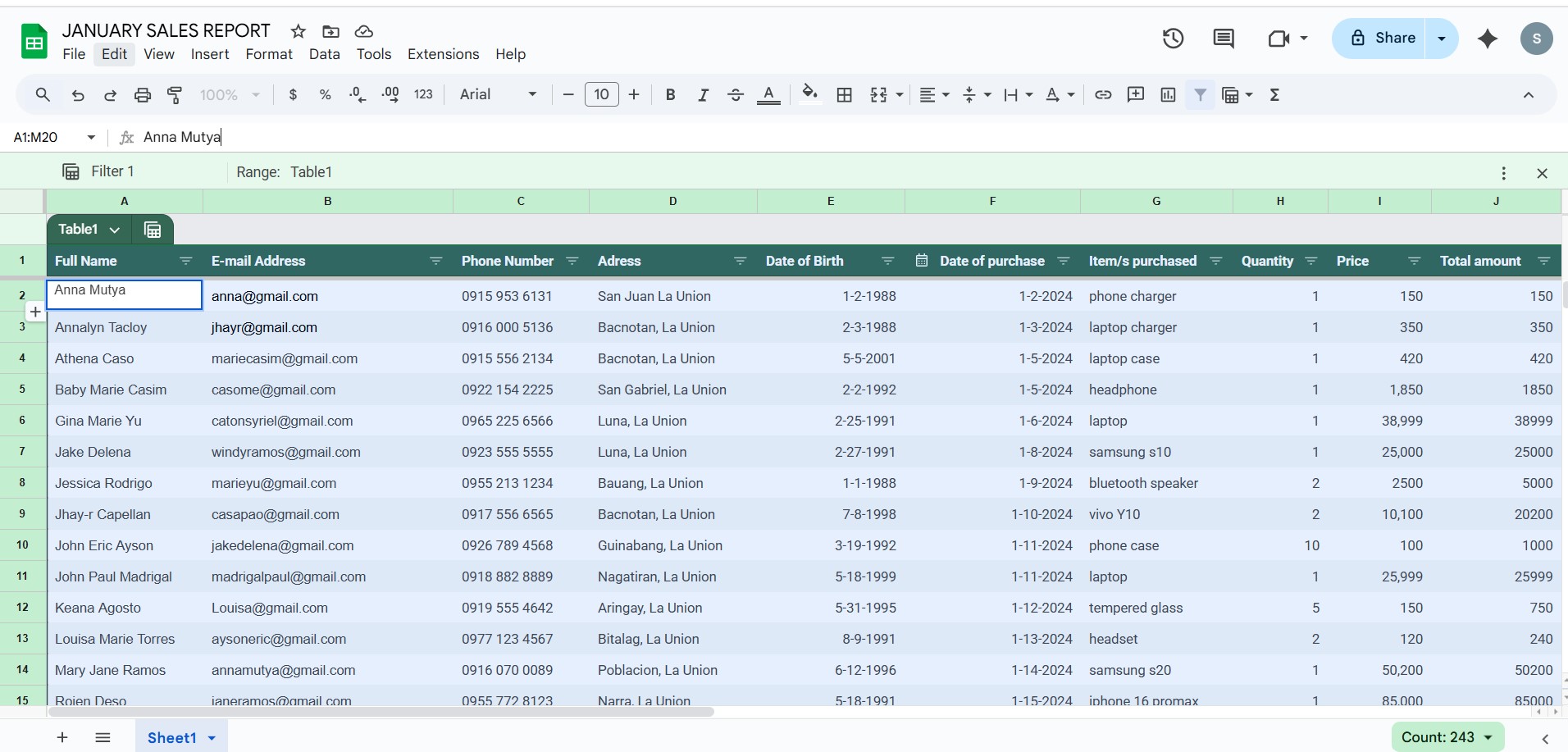Image resolution: width=1568 pixels, height=752 pixels.
Task: Open the table view icon beside Table1
Action: [x=153, y=230]
